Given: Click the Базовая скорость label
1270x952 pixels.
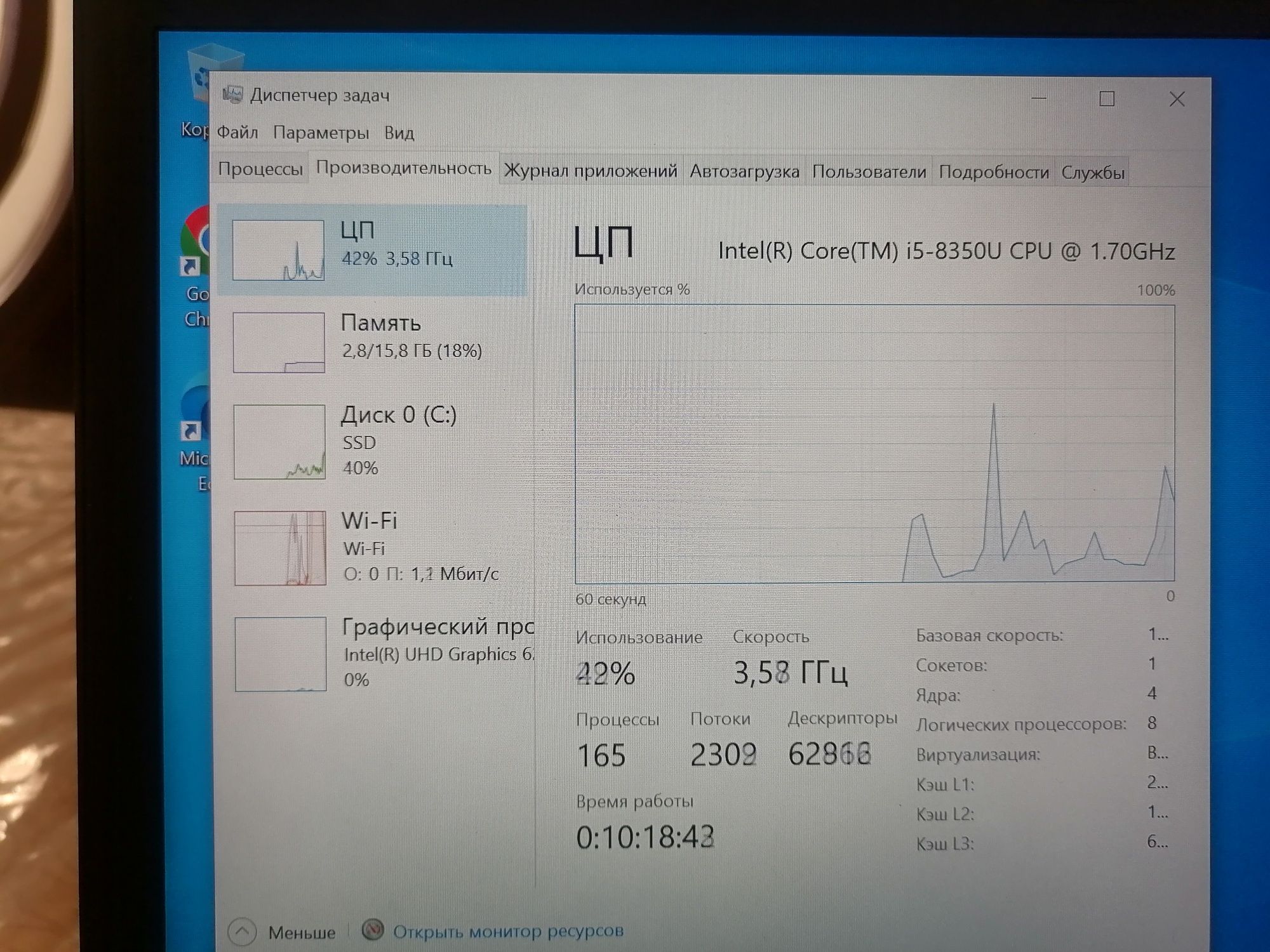Looking at the screenshot, I should (989, 635).
